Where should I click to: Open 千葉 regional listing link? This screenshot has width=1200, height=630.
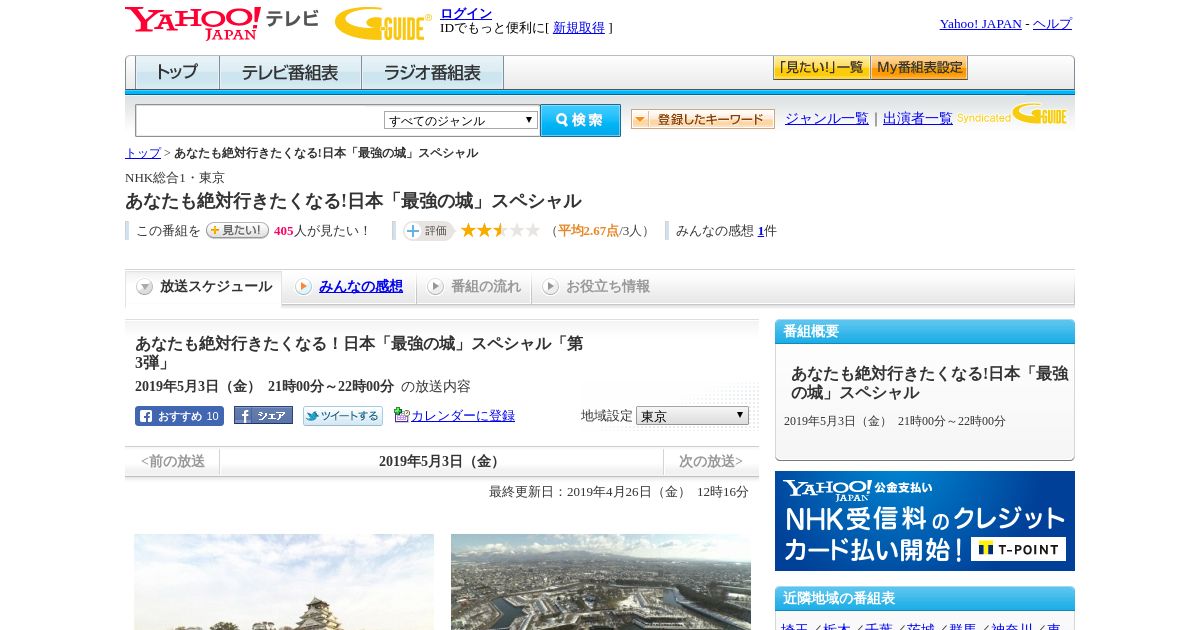tap(878, 626)
